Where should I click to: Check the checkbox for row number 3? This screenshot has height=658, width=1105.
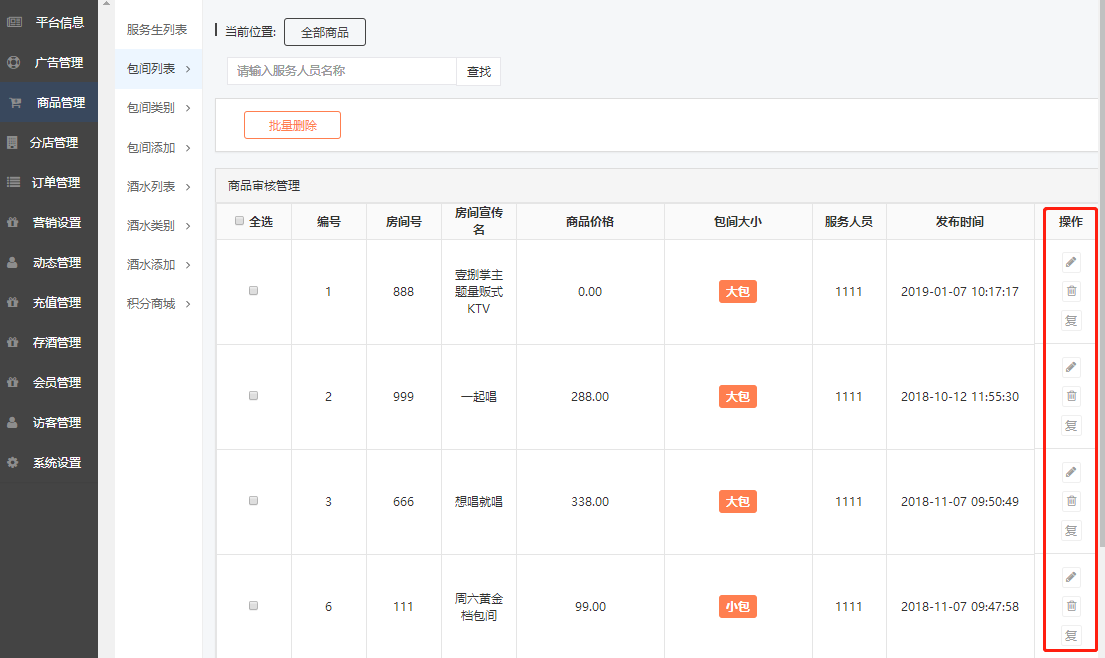[254, 500]
